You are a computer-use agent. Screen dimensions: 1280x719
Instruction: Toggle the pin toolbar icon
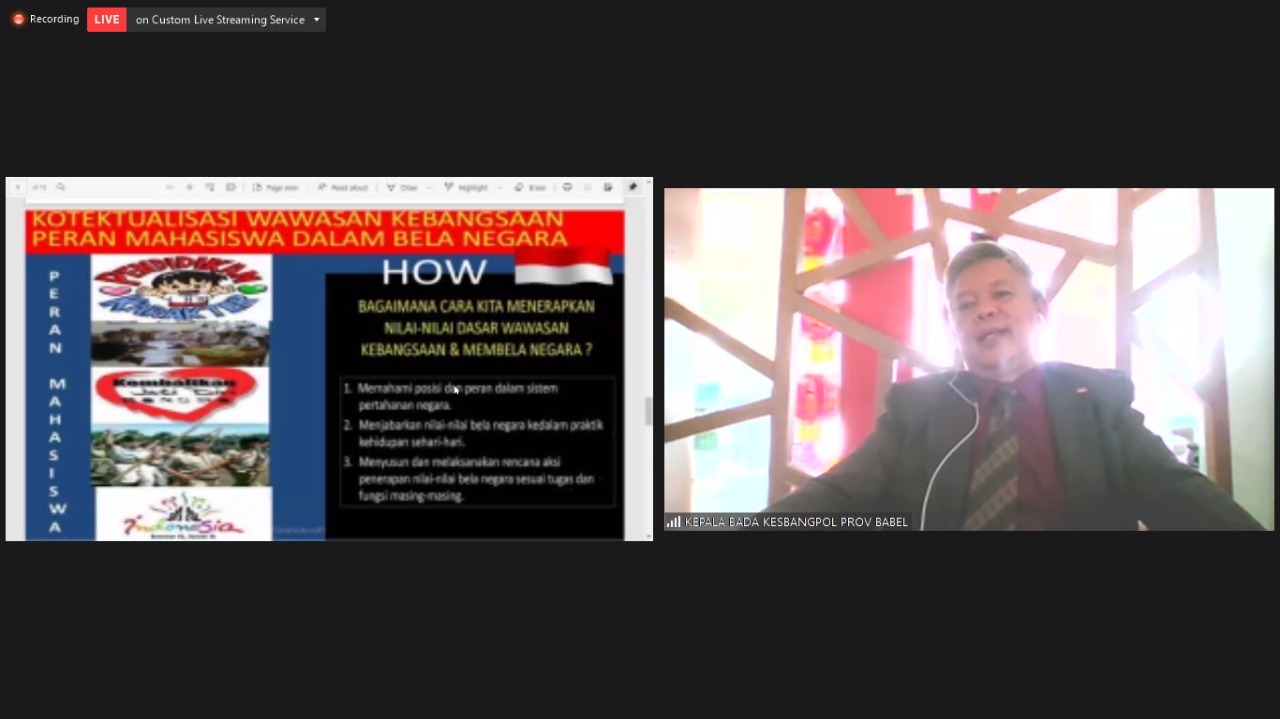tap(632, 187)
